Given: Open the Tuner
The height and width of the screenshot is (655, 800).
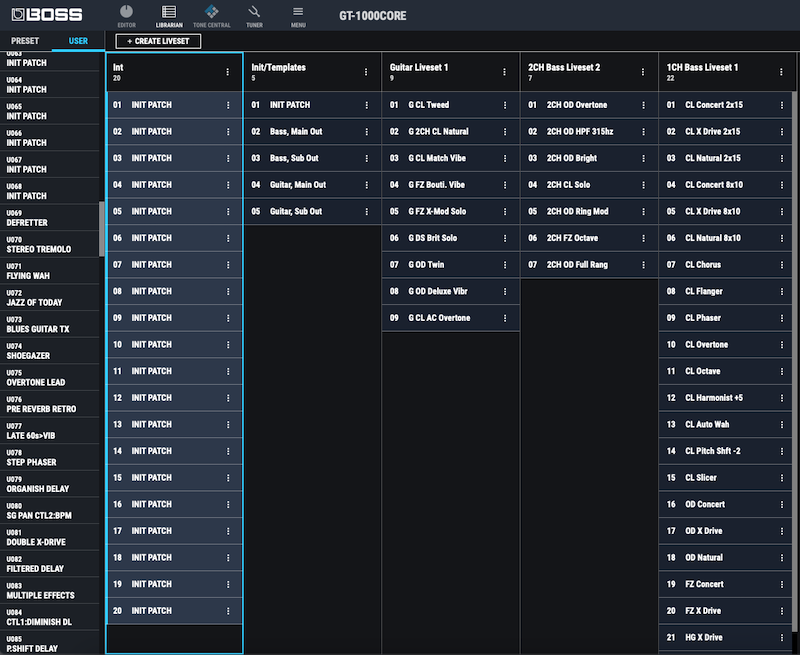Looking at the screenshot, I should pyautogui.click(x=254, y=16).
